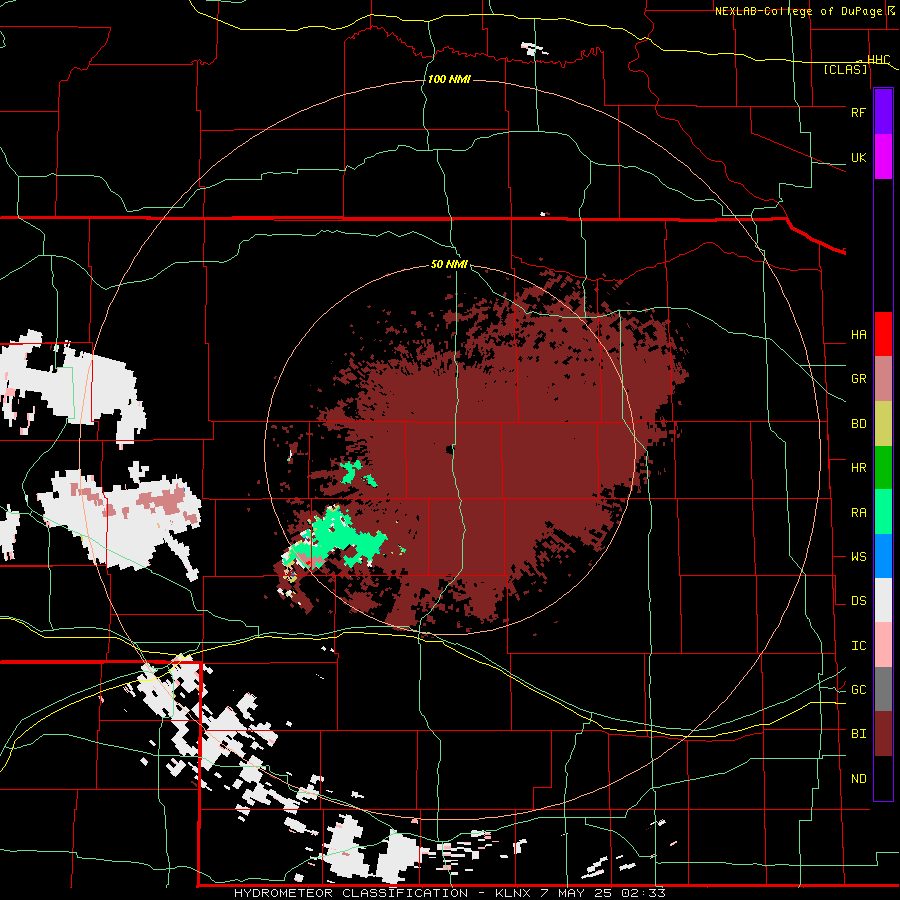Click the BD legend label

pyautogui.click(x=858, y=424)
